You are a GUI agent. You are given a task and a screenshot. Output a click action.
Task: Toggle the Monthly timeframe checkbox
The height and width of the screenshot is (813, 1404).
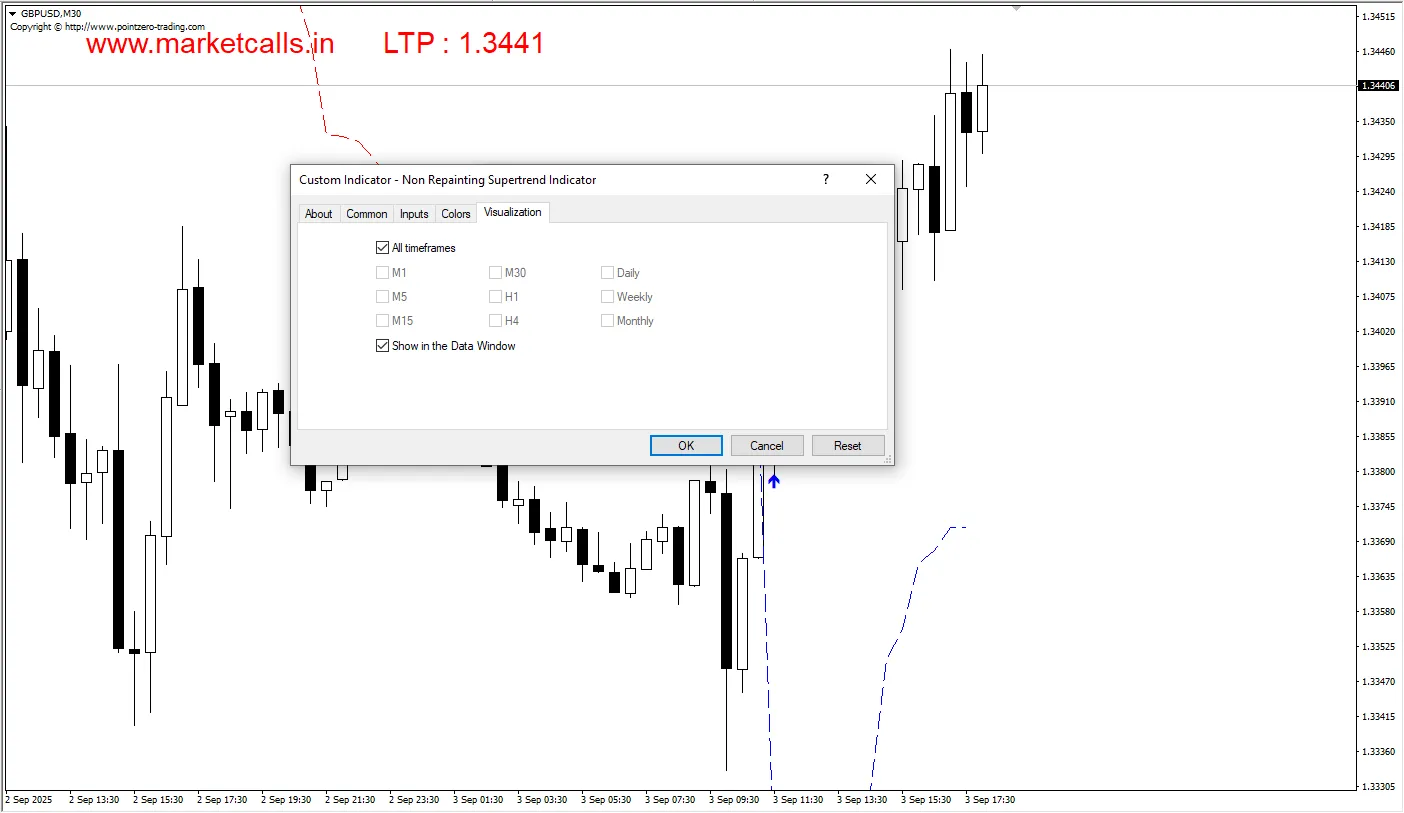pyautogui.click(x=607, y=320)
